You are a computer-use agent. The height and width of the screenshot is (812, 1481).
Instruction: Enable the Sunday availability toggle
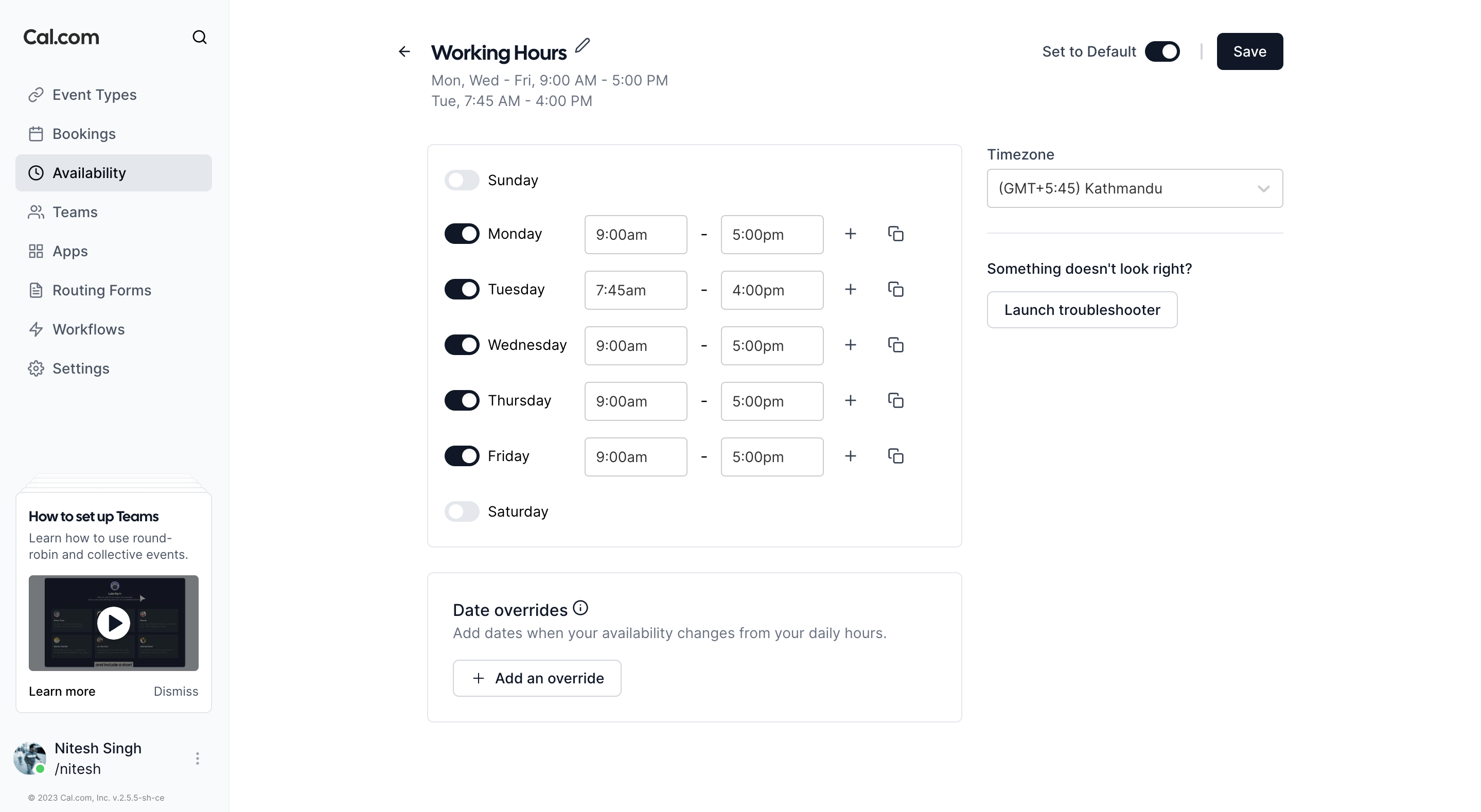click(x=462, y=180)
